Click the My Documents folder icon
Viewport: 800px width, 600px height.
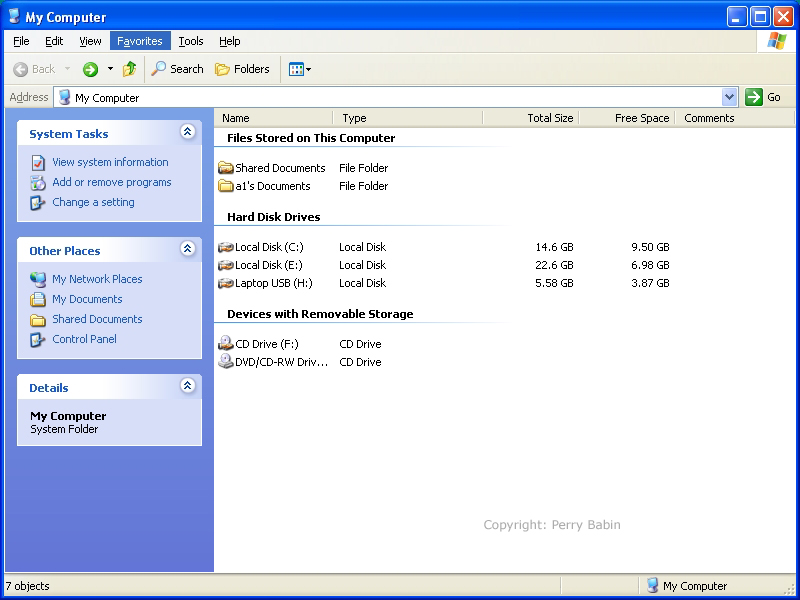point(38,299)
